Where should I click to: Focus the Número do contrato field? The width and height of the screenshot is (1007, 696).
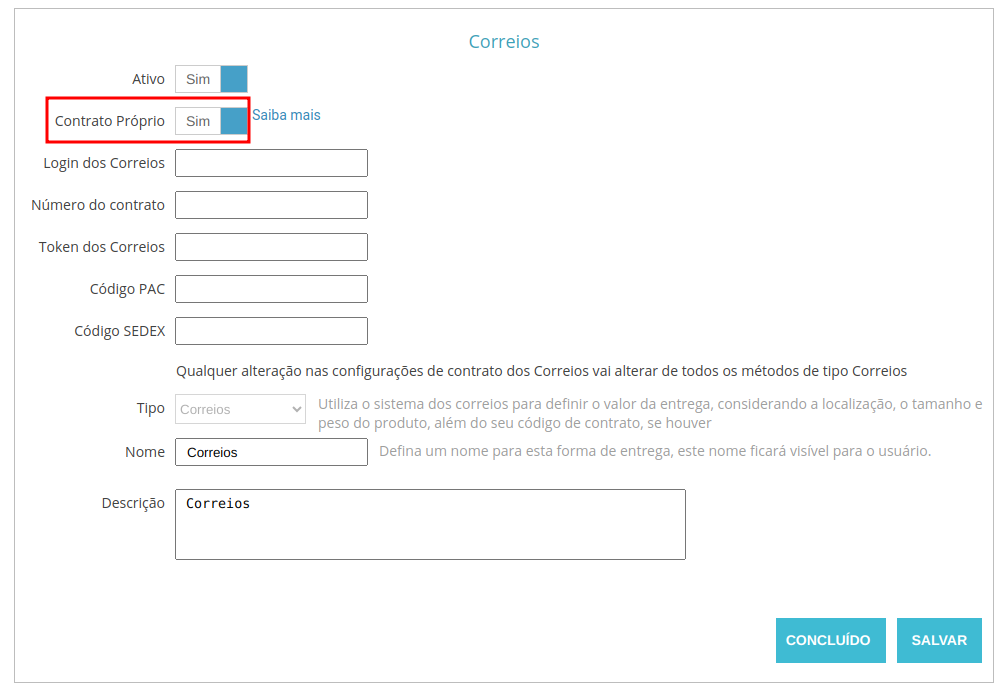pos(271,205)
